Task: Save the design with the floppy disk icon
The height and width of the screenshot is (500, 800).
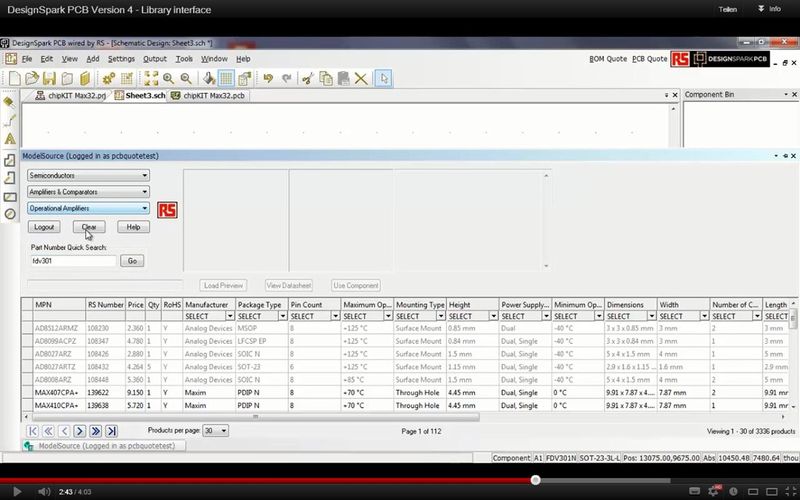Action: (49, 78)
